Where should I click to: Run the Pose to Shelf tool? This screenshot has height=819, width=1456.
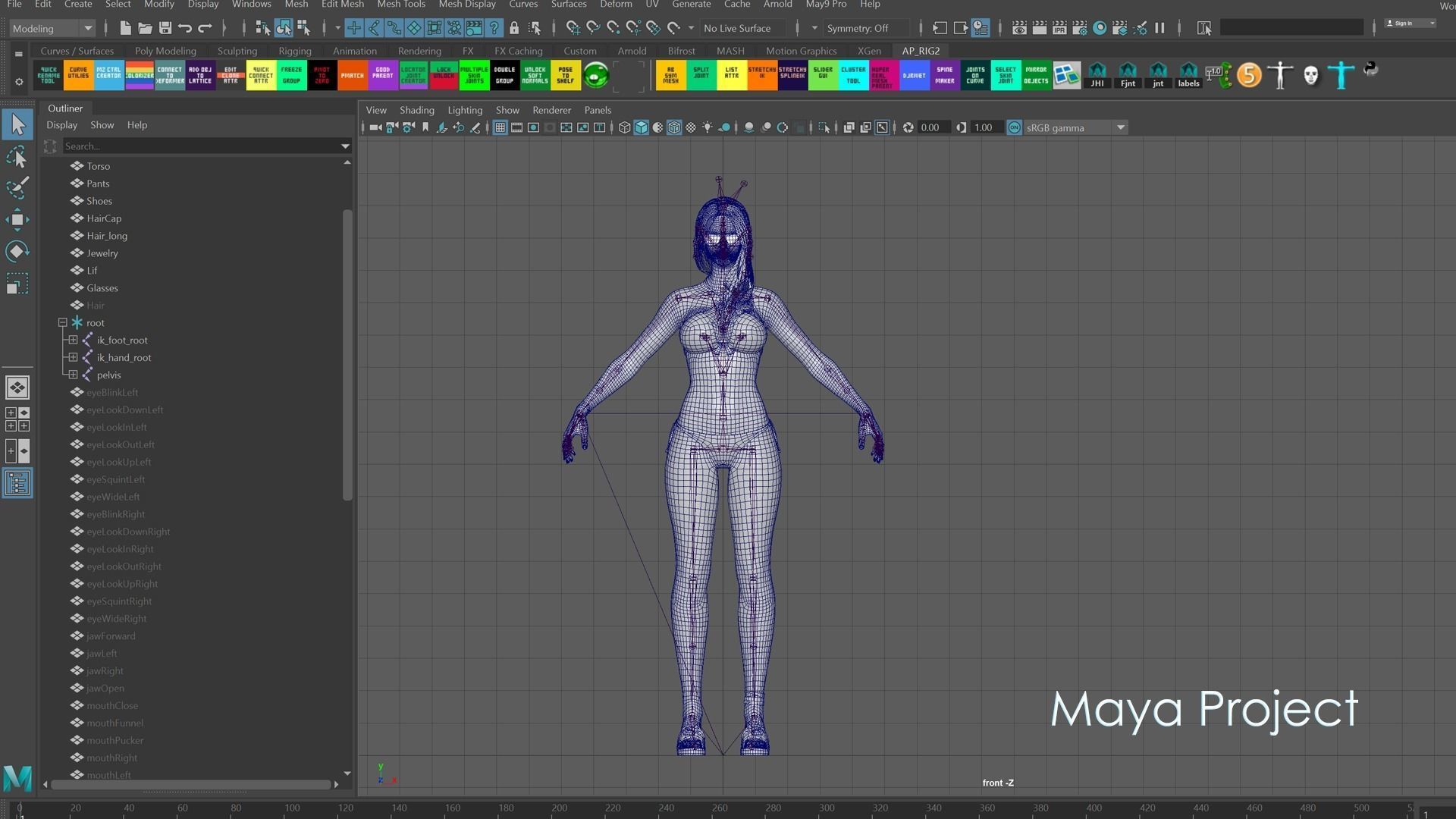[566, 75]
